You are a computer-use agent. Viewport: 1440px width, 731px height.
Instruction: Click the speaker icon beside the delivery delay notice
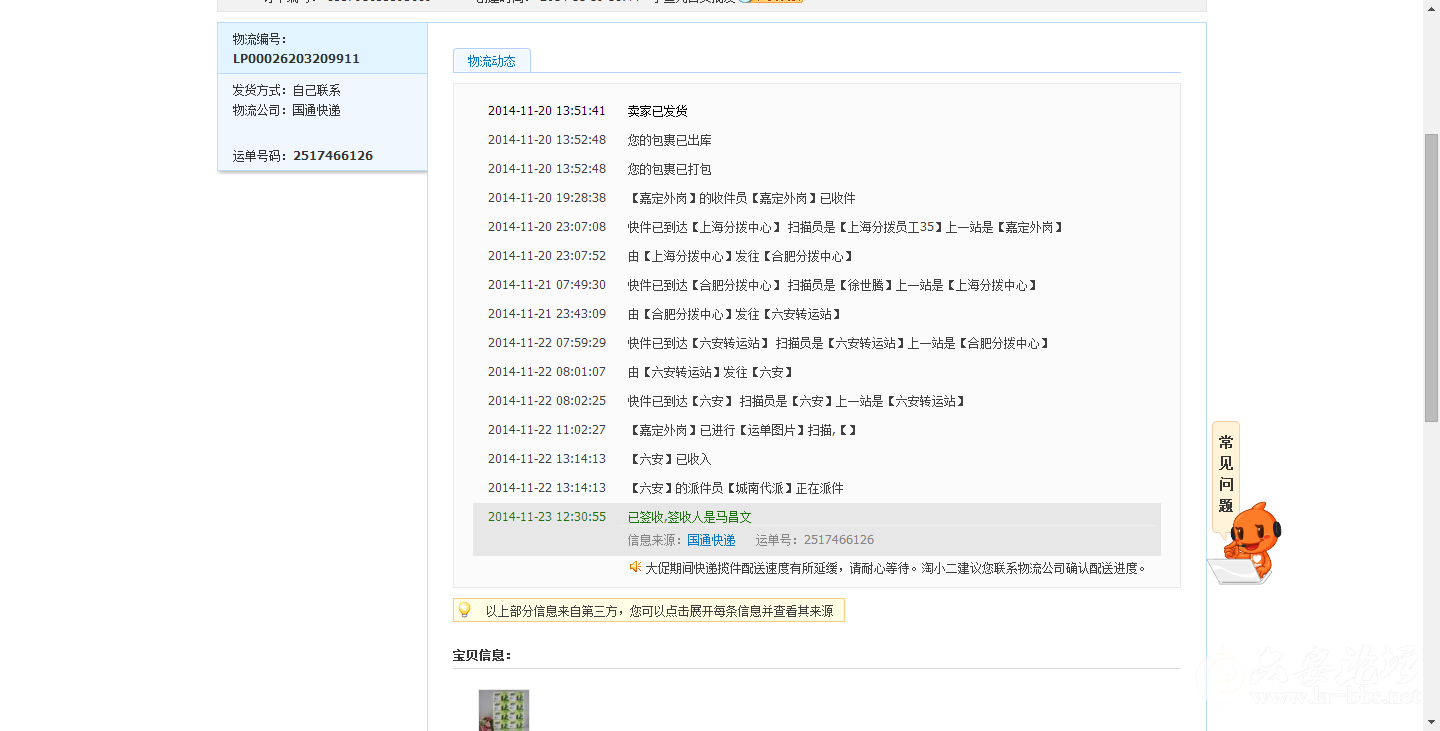(x=634, y=566)
